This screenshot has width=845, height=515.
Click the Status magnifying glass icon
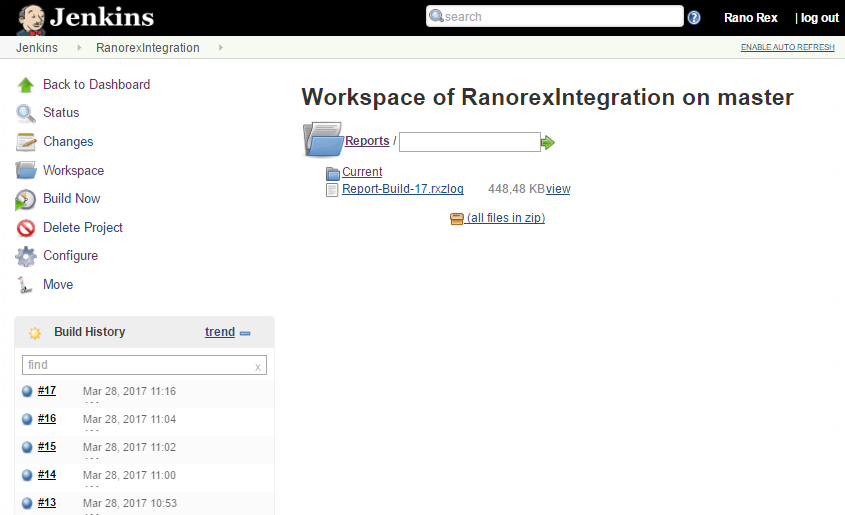25,113
